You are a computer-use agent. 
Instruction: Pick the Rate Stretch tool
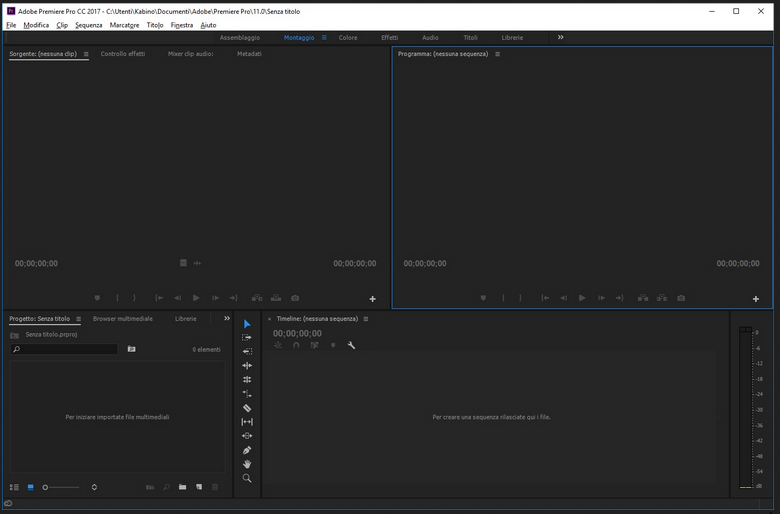tap(247, 394)
